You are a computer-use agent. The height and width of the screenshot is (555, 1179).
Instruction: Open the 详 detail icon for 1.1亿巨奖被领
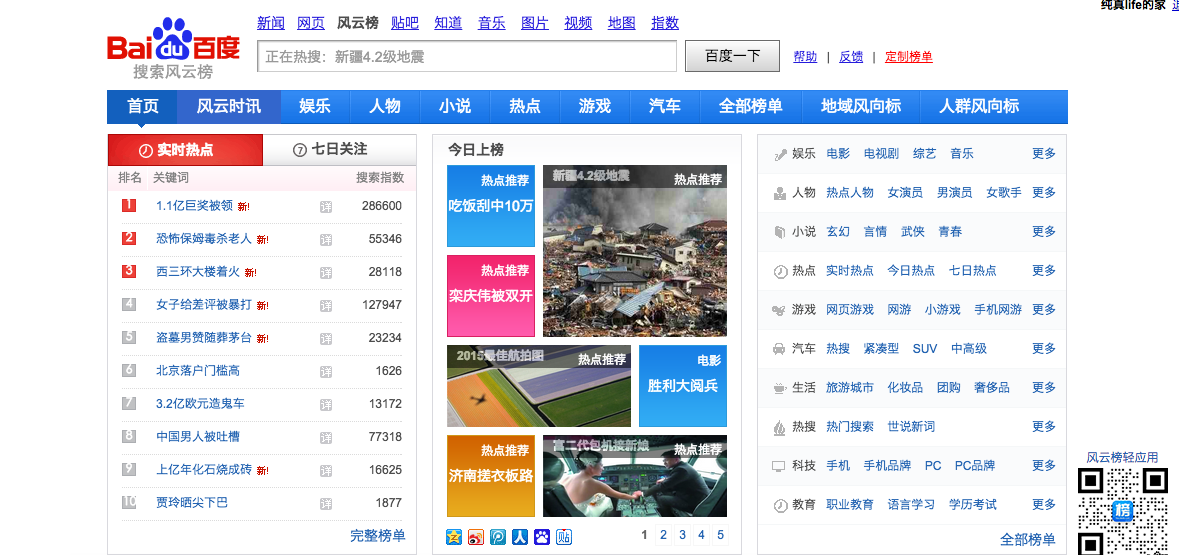click(326, 206)
